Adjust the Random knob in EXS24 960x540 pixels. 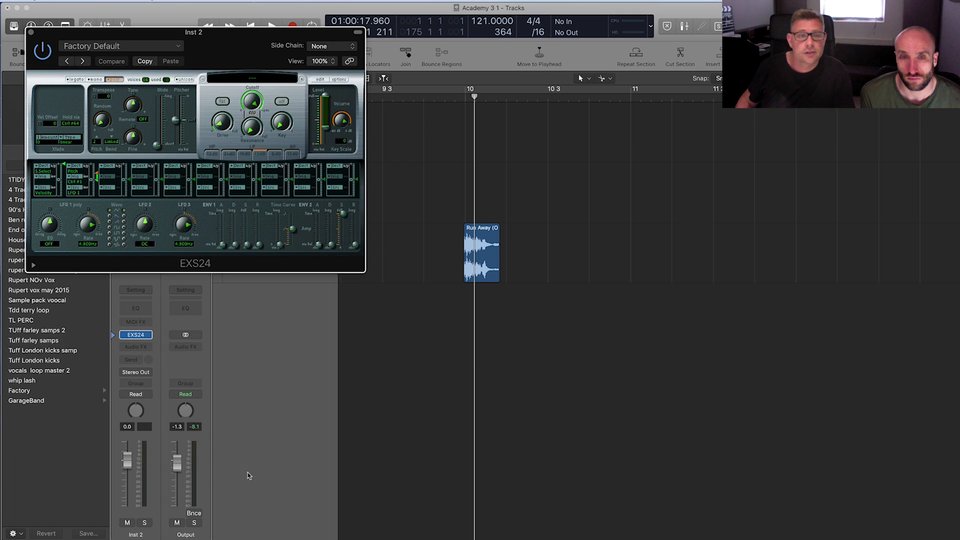click(x=102, y=119)
